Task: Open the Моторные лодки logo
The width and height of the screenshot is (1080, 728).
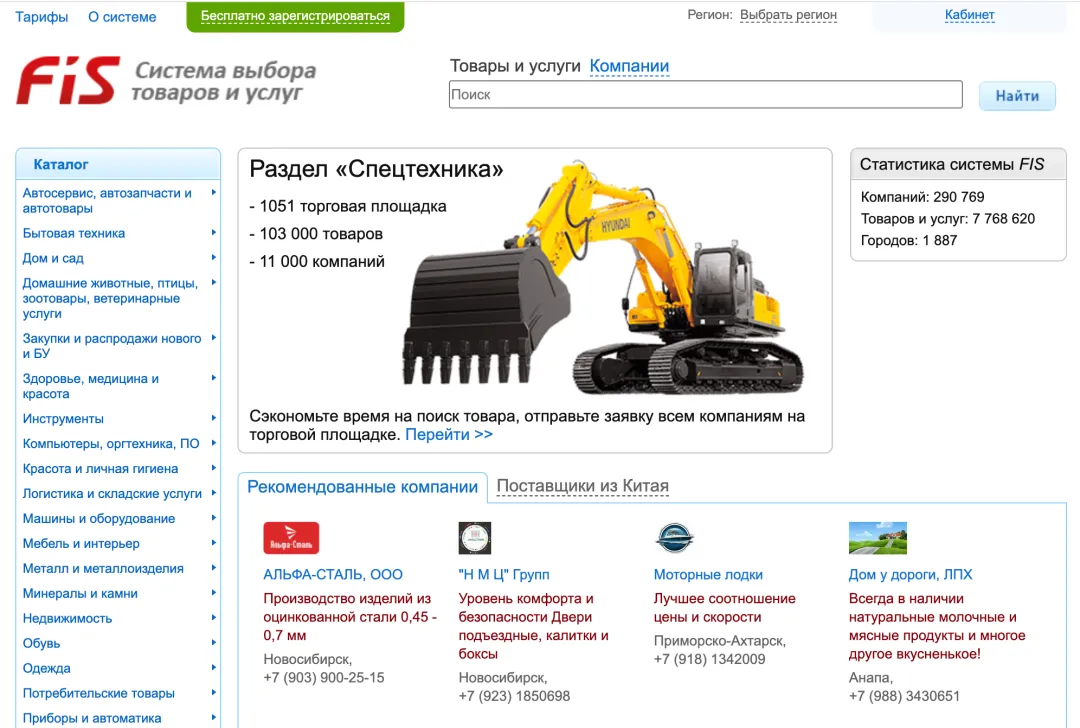Action: tap(674, 538)
